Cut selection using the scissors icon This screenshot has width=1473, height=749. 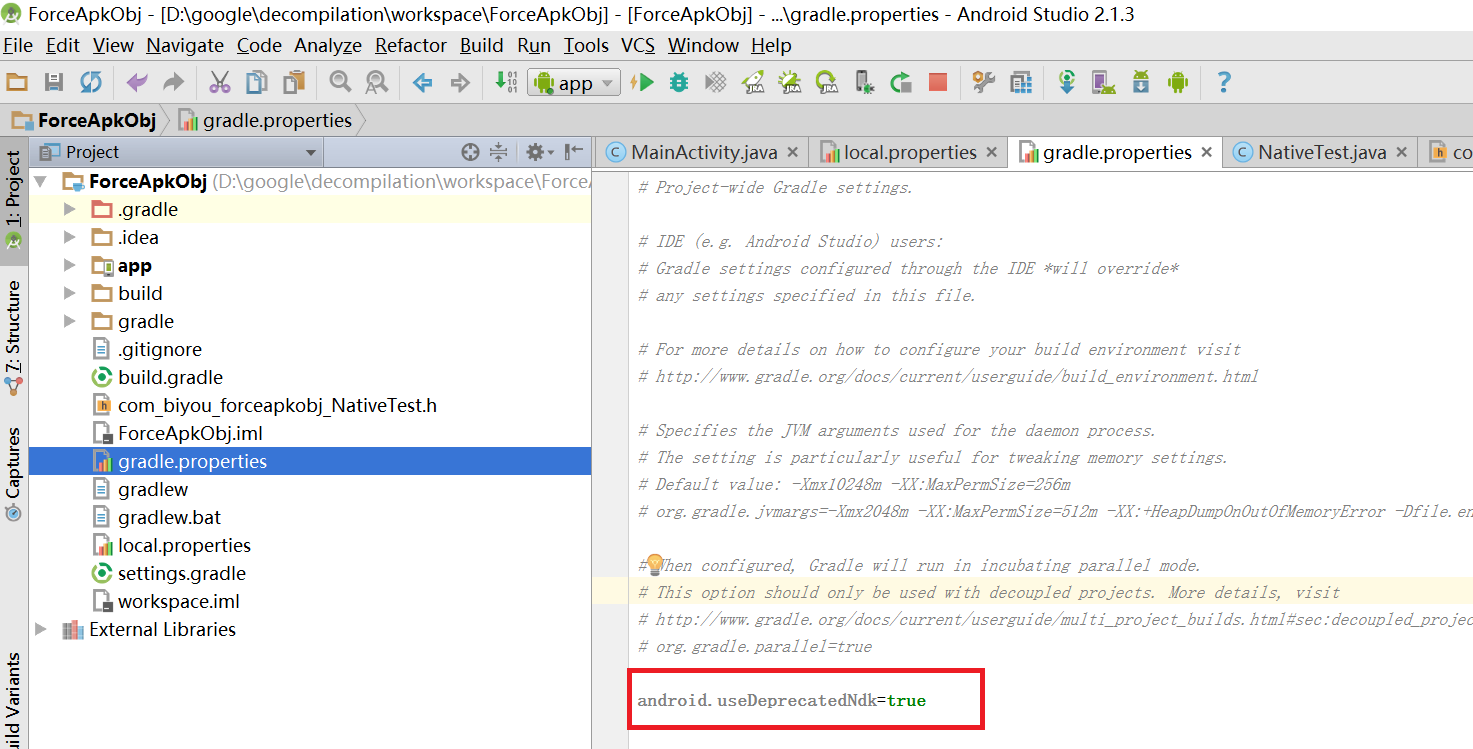click(x=220, y=82)
